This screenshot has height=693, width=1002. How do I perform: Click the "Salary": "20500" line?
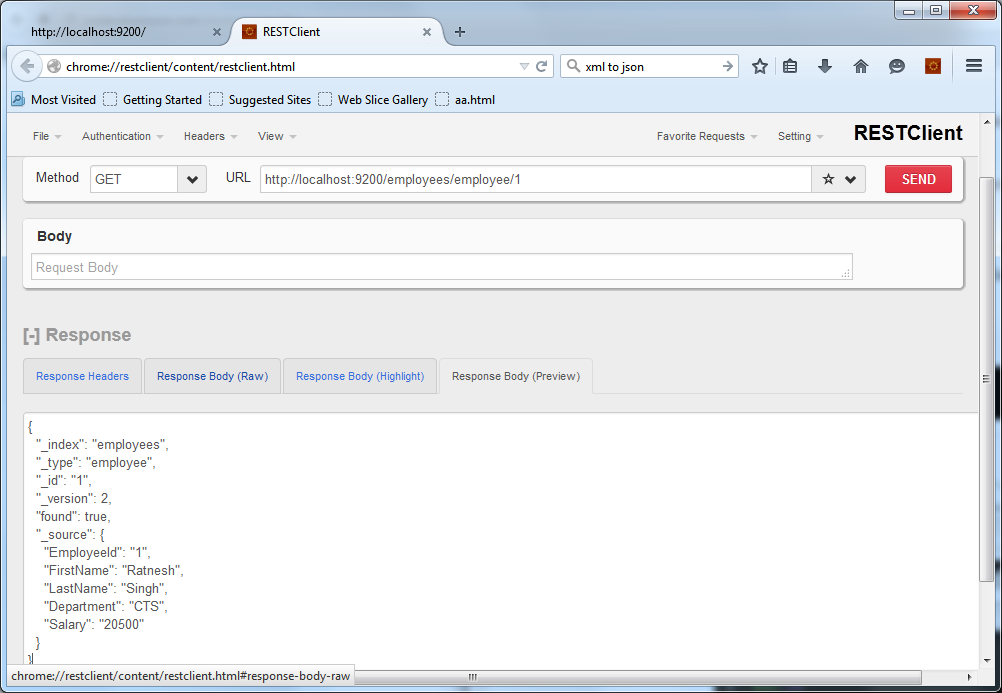94,624
